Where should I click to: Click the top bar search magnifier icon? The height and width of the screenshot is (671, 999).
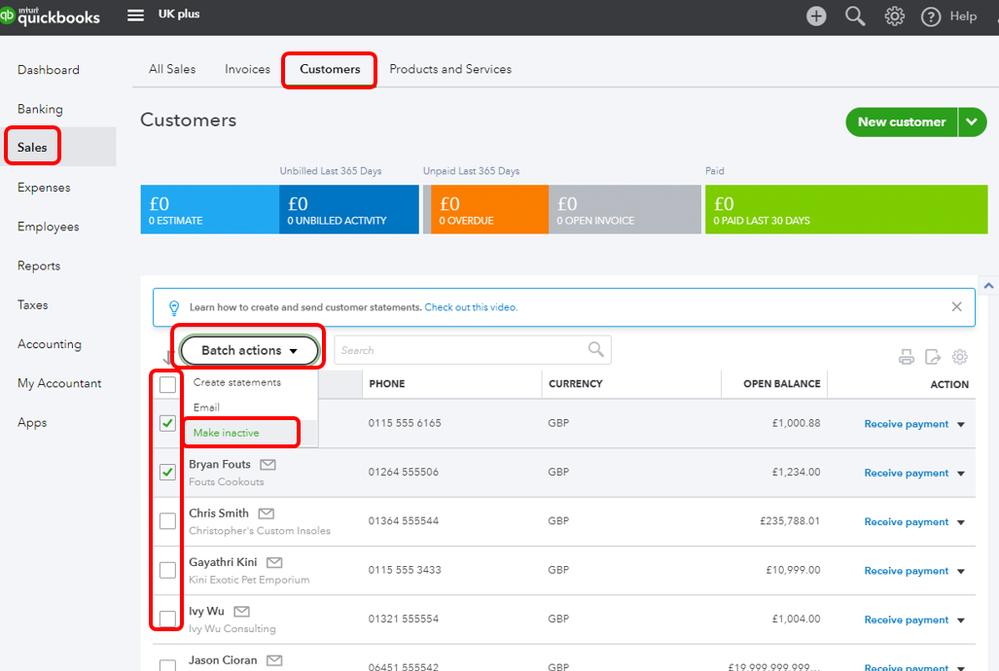855,16
